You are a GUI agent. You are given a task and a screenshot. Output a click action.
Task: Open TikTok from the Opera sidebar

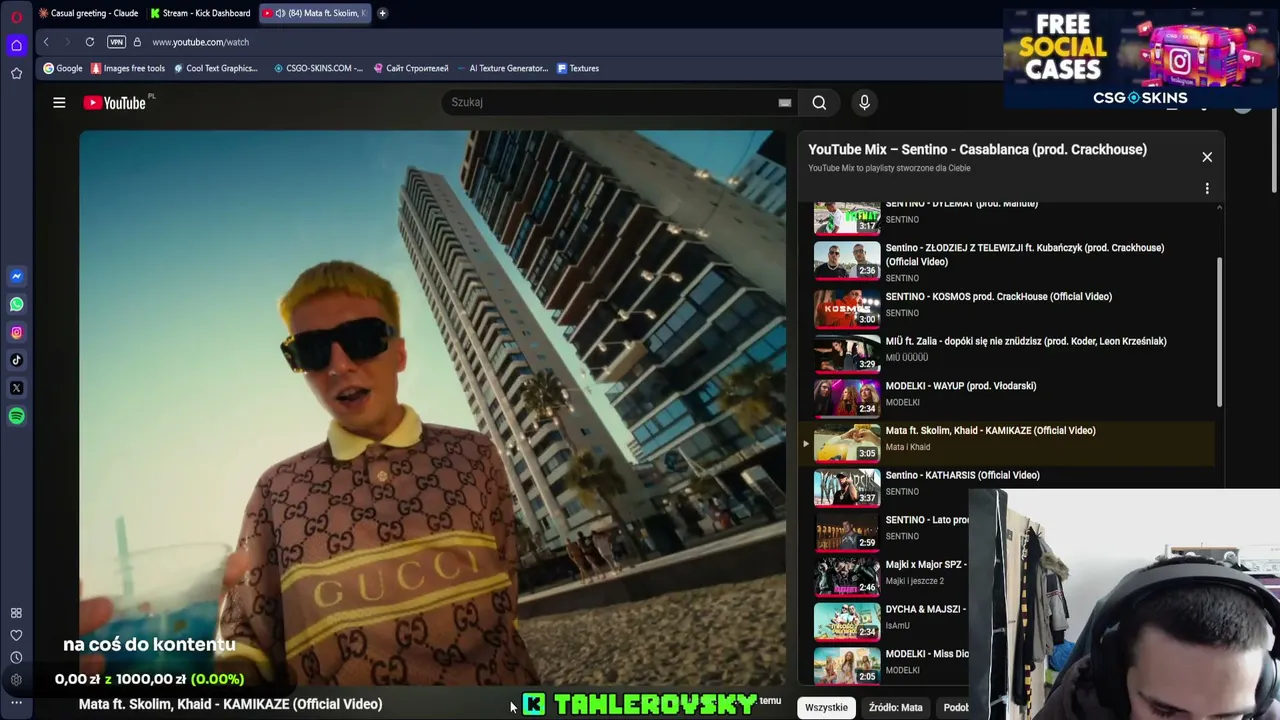(16, 360)
